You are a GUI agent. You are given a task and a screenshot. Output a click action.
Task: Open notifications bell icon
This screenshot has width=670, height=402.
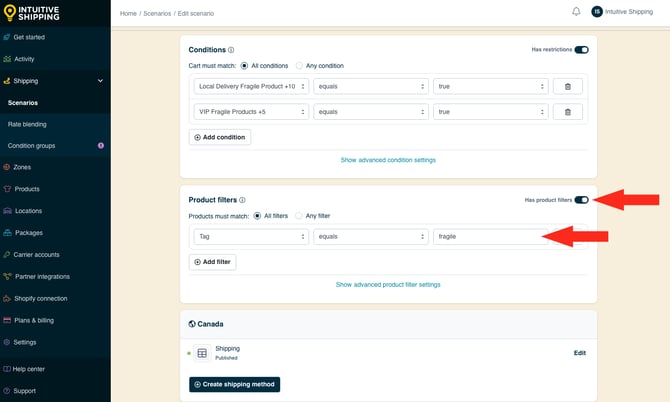(x=576, y=12)
